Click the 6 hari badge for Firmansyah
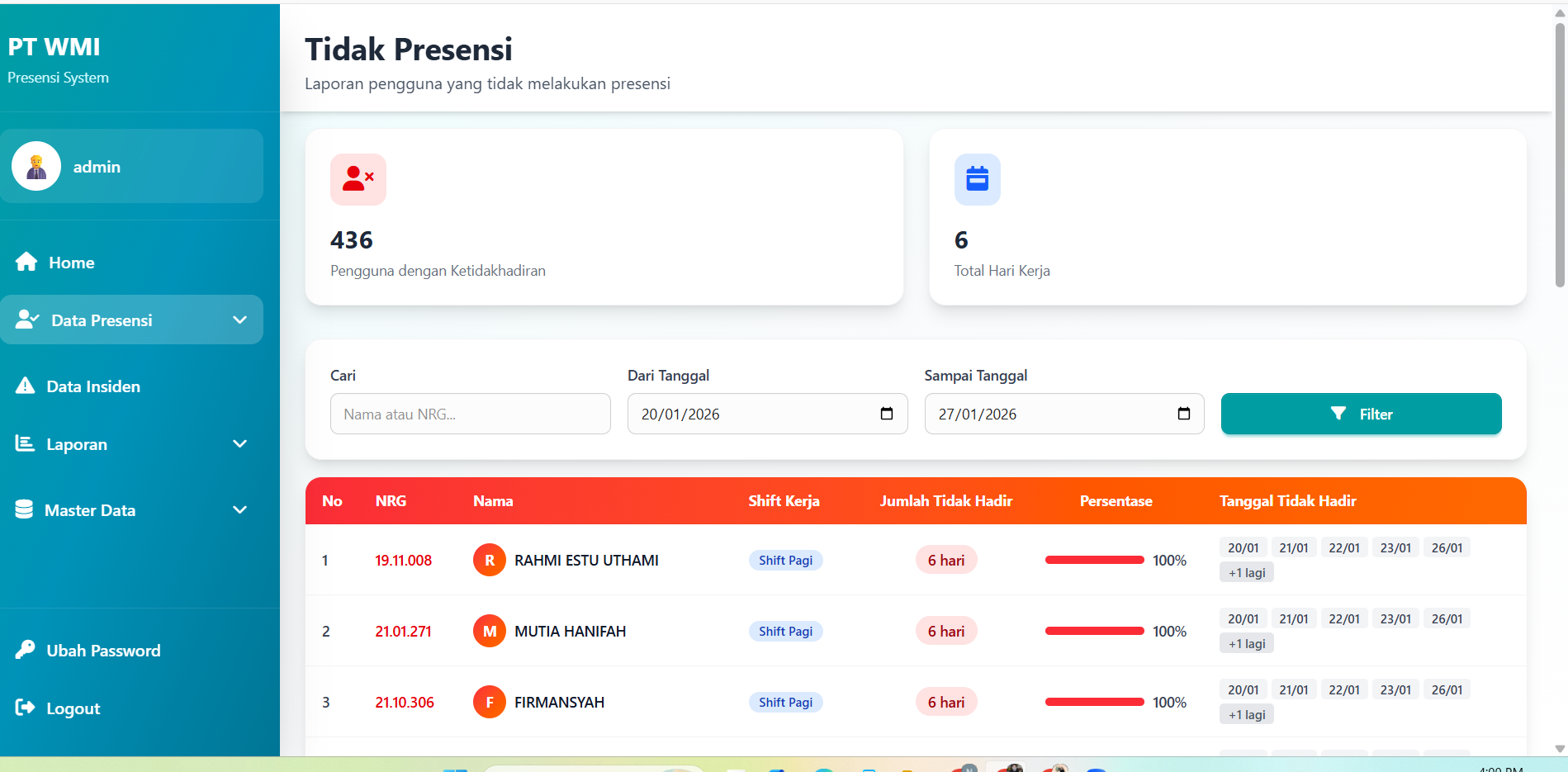The height and width of the screenshot is (772, 1568). [945, 703]
